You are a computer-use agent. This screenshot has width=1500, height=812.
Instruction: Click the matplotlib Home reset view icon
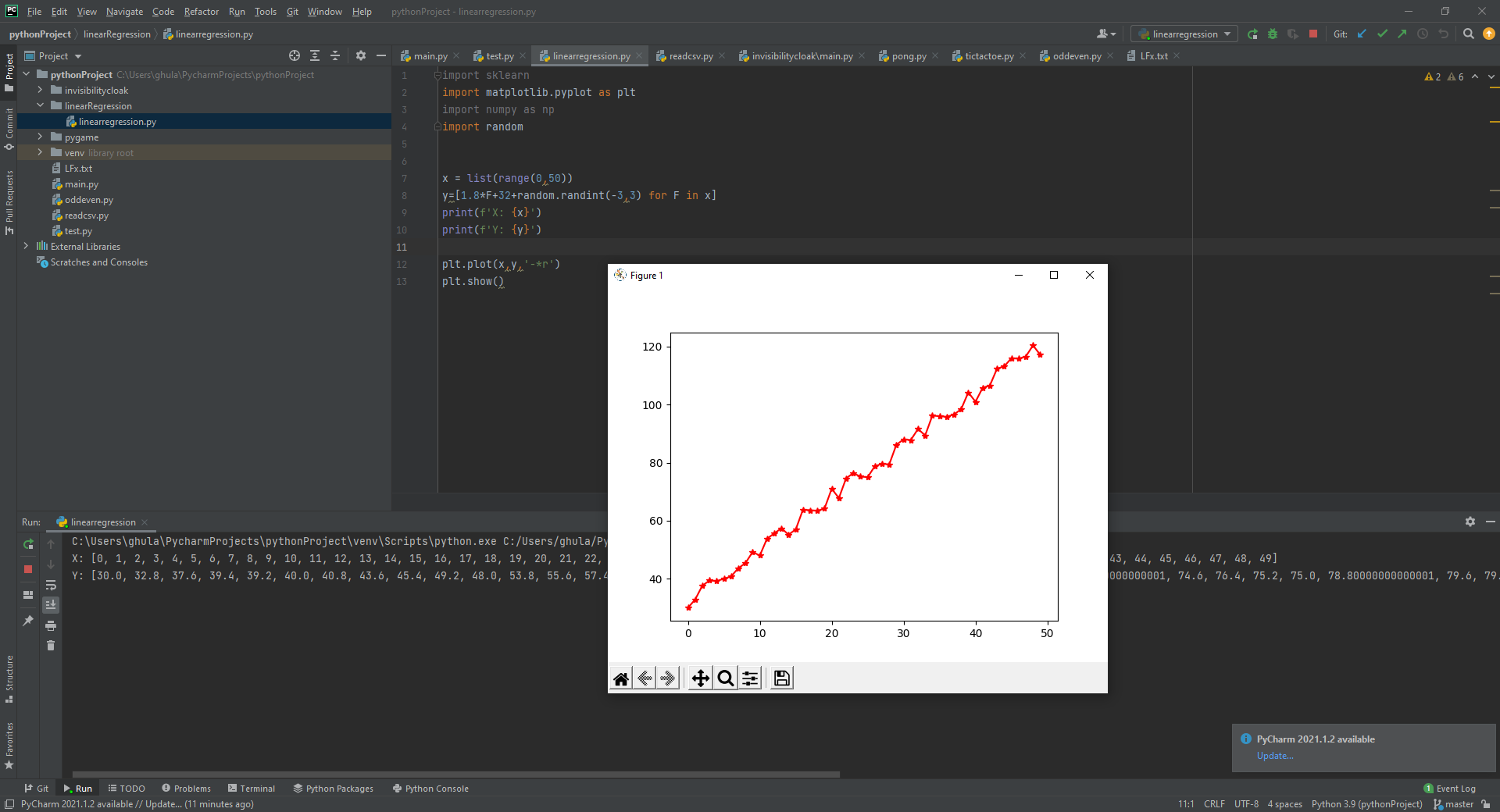(x=621, y=678)
